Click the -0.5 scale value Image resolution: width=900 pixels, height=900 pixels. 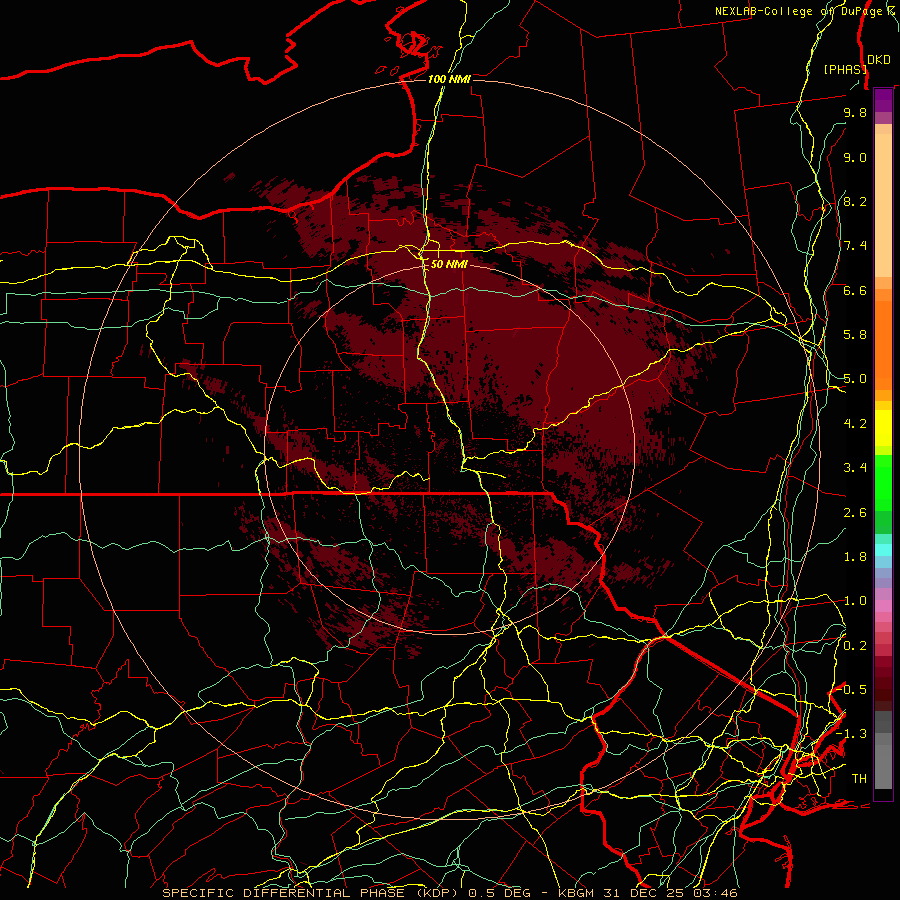853,689
